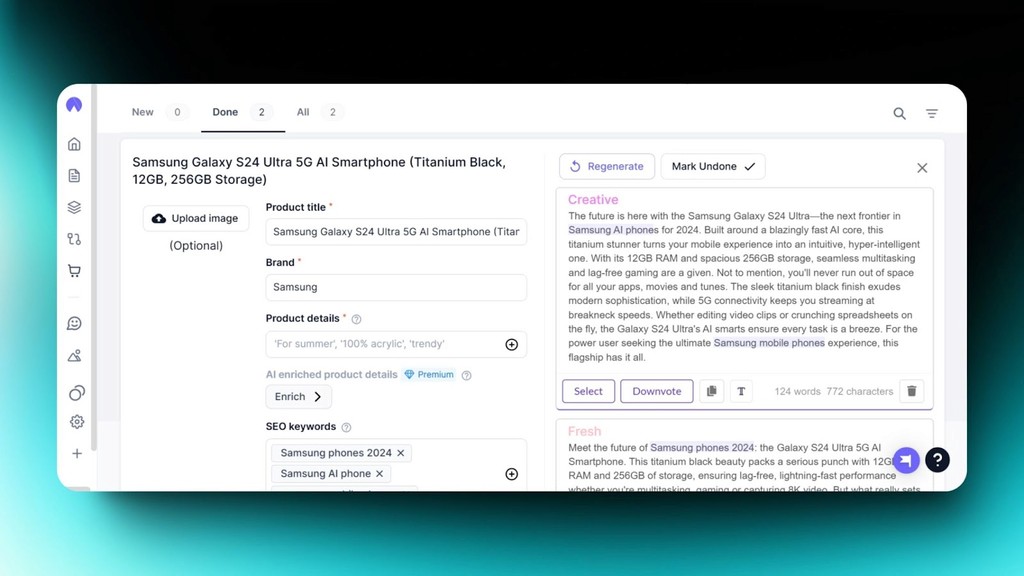The width and height of the screenshot is (1024, 576).
Task: Delete the Creative description via the trash icon
Action: point(911,391)
